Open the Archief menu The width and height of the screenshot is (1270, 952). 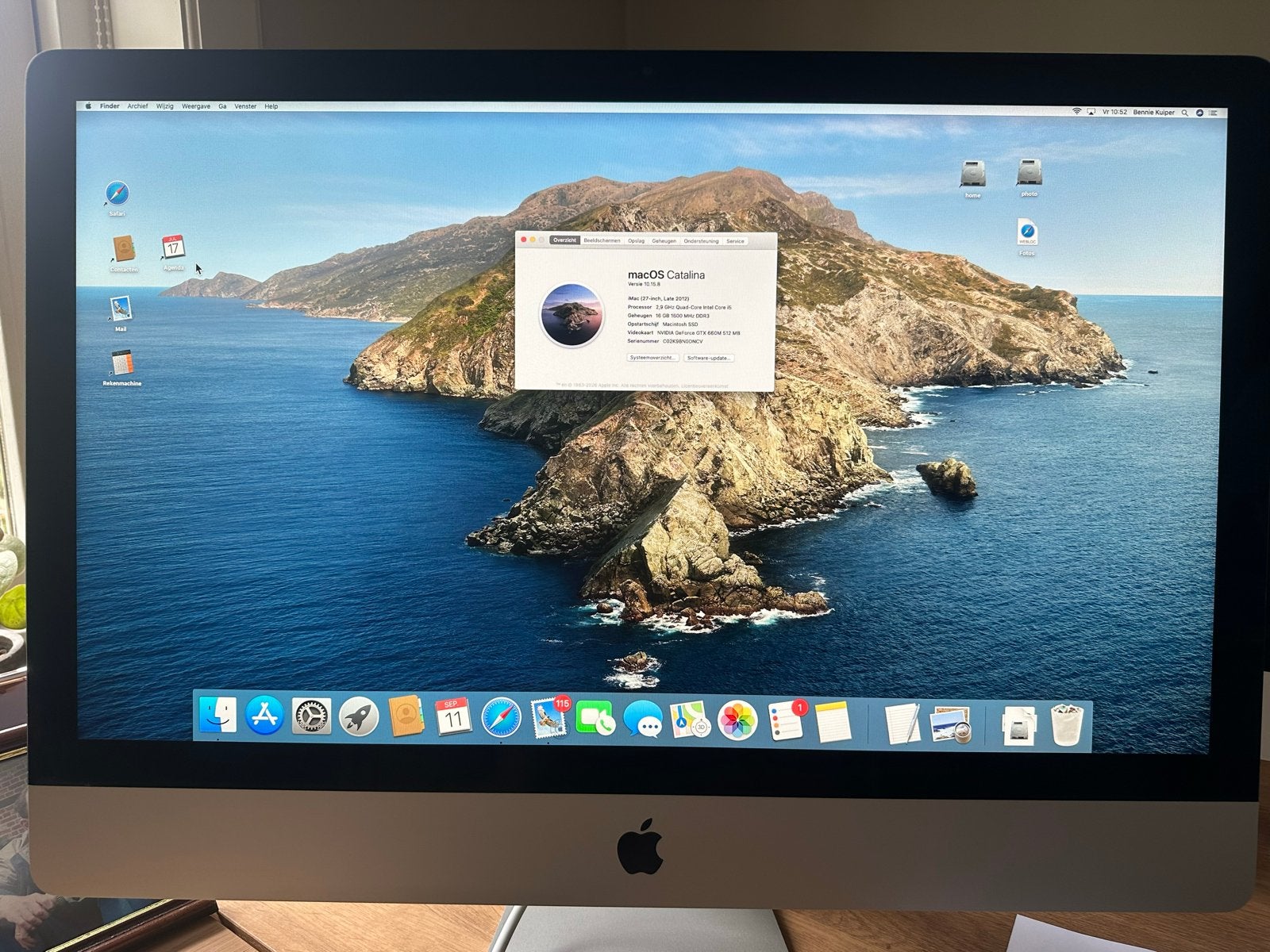[137, 106]
